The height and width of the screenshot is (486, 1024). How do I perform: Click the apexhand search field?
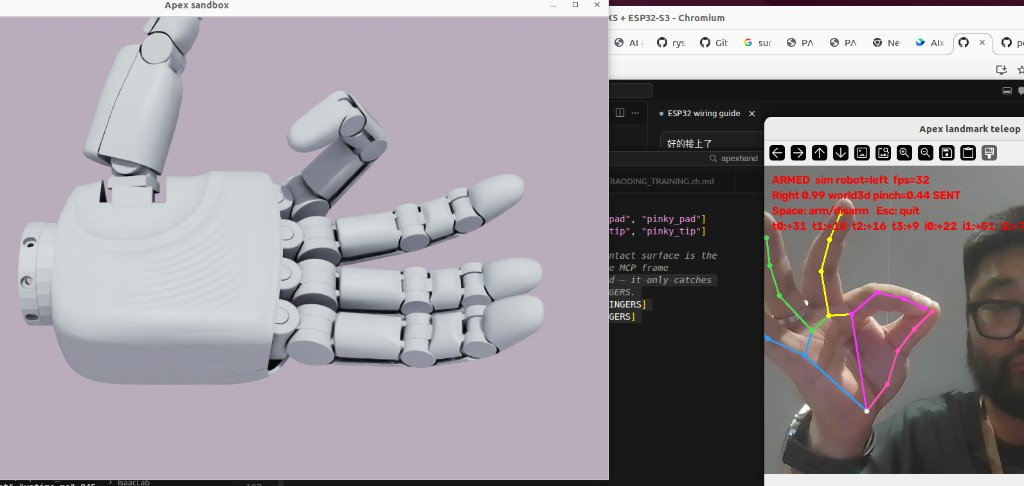pyautogui.click(x=735, y=158)
